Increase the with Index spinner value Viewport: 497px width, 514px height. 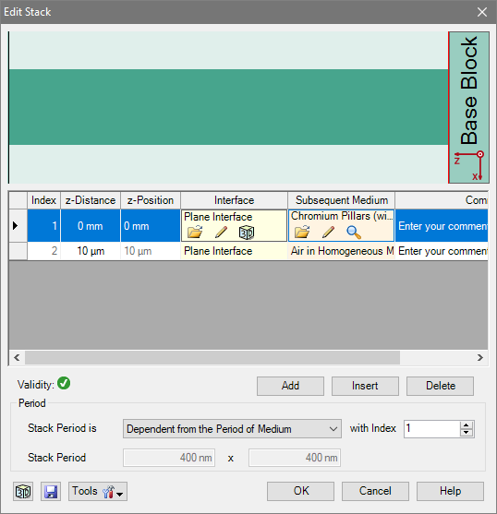(x=466, y=425)
